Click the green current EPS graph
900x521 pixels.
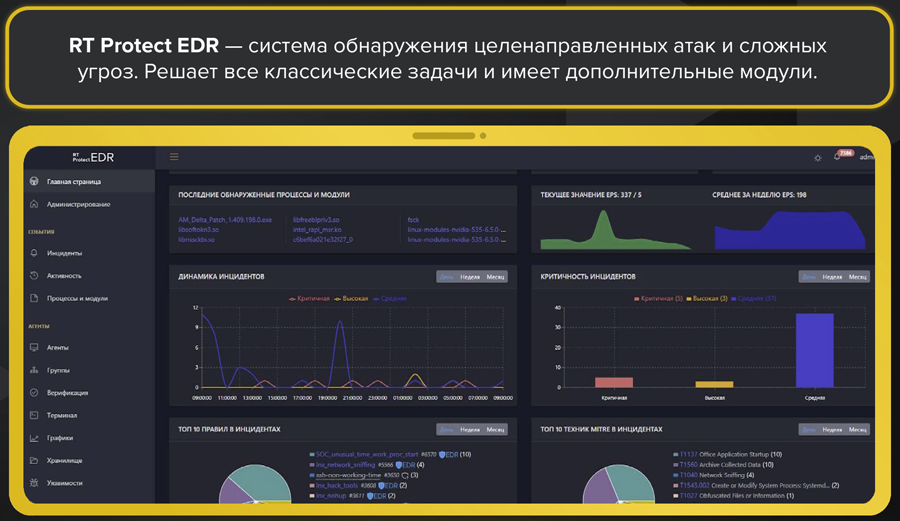615,231
